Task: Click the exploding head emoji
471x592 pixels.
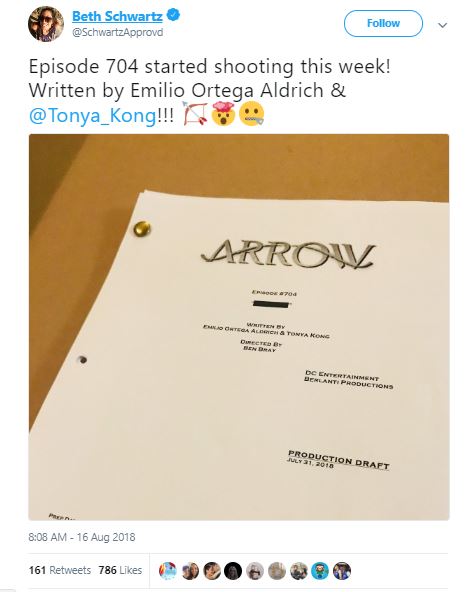Action: click(x=223, y=114)
